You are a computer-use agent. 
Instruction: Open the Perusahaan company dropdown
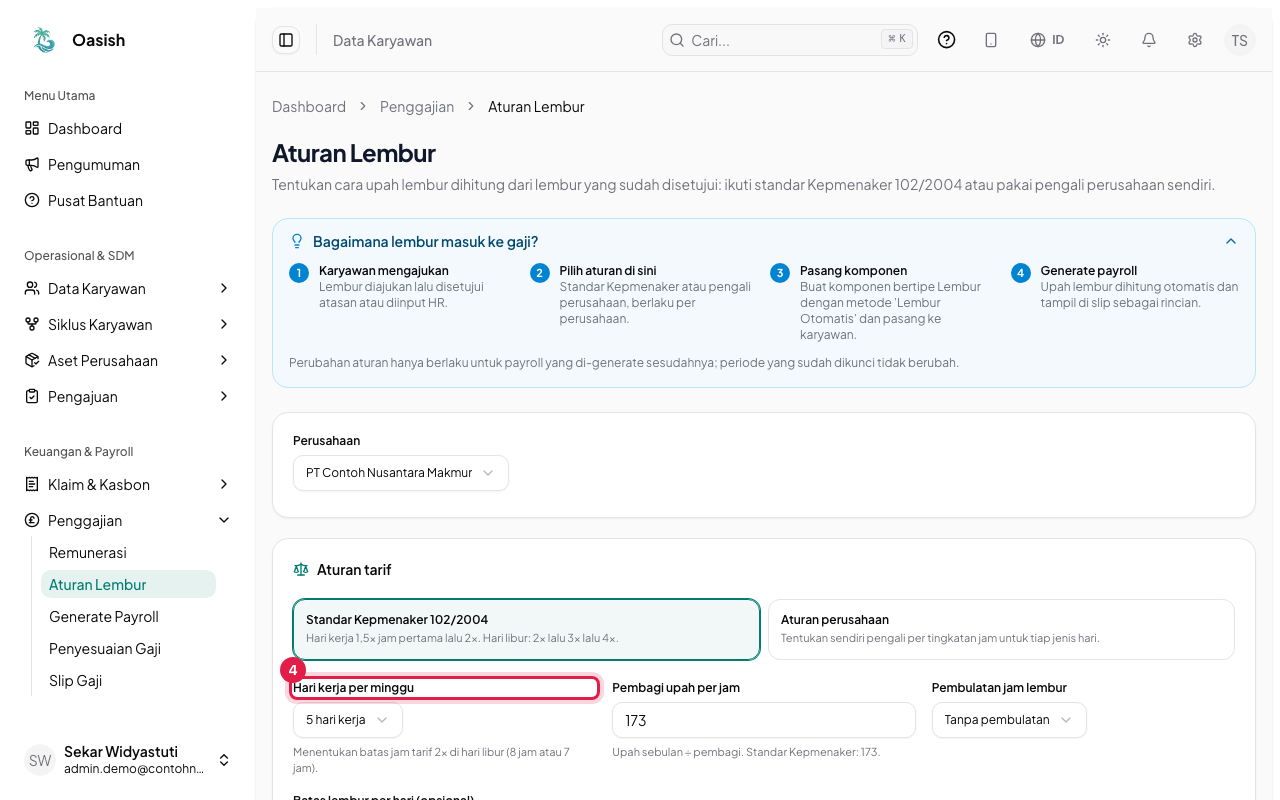400,473
